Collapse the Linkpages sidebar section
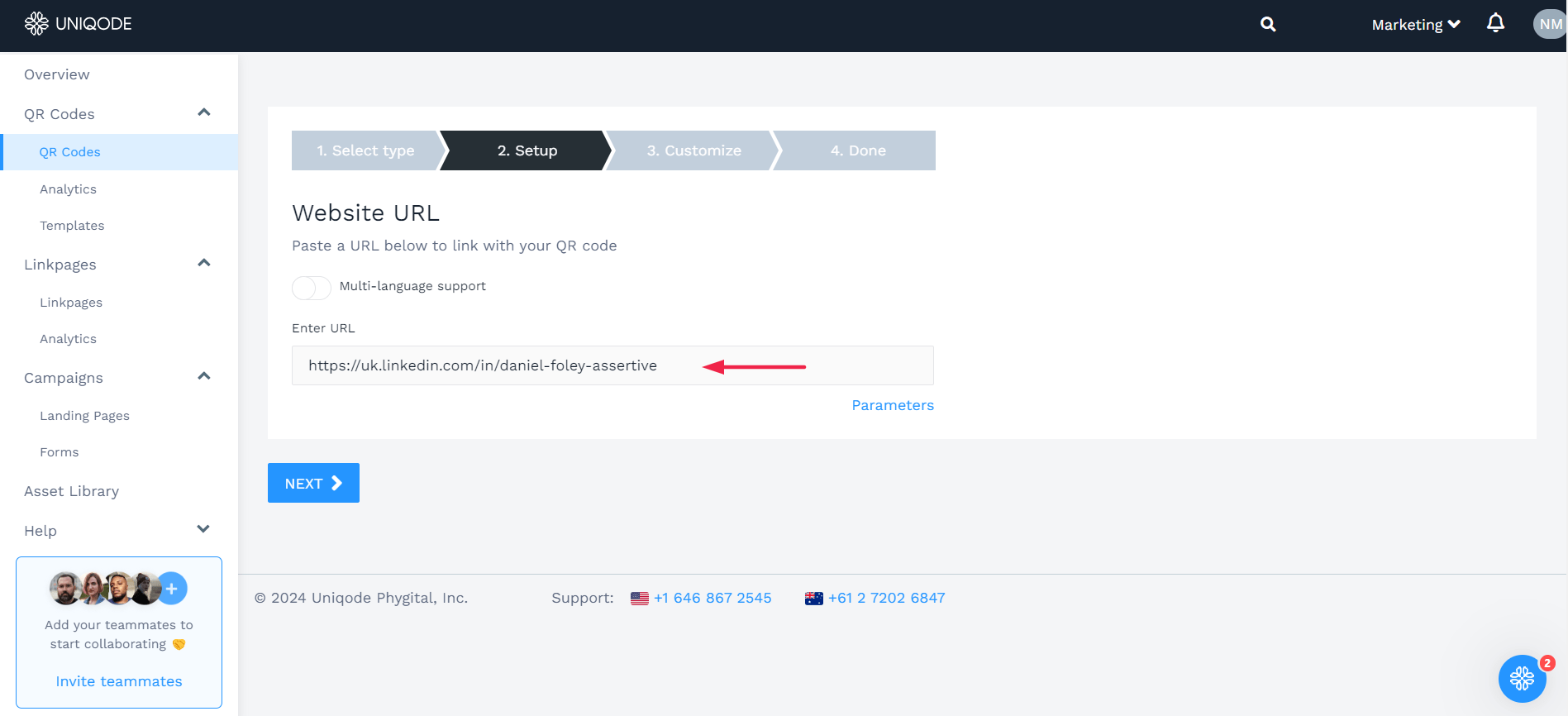1568x716 pixels. pyautogui.click(x=204, y=264)
